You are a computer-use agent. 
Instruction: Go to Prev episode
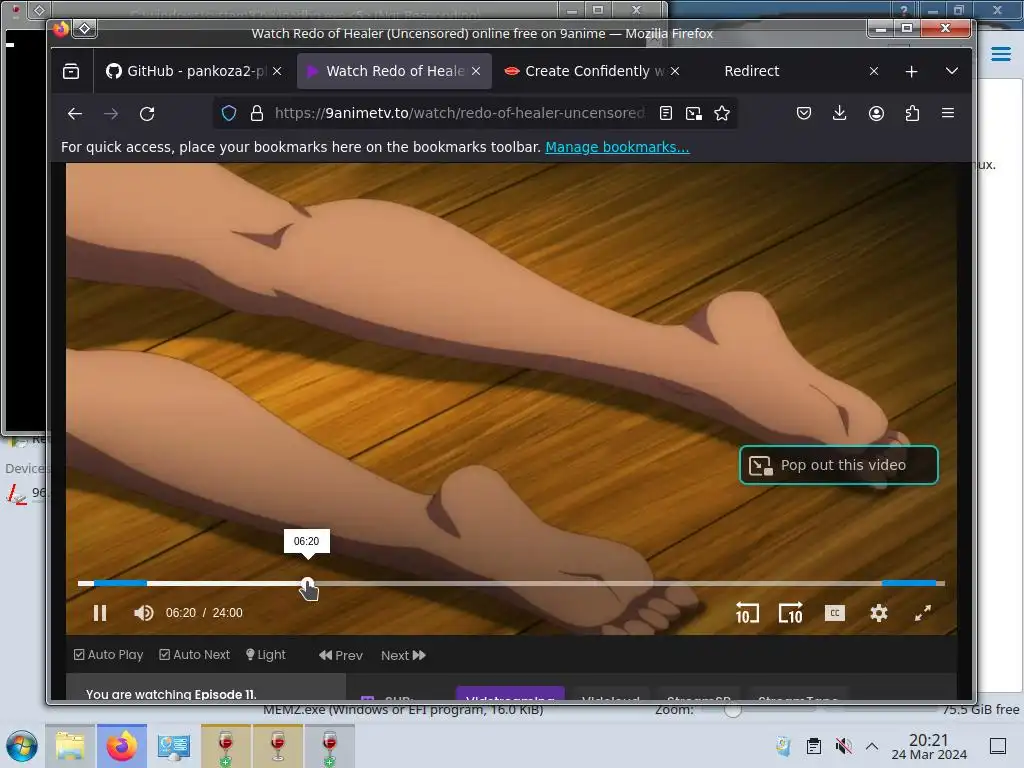coord(340,655)
